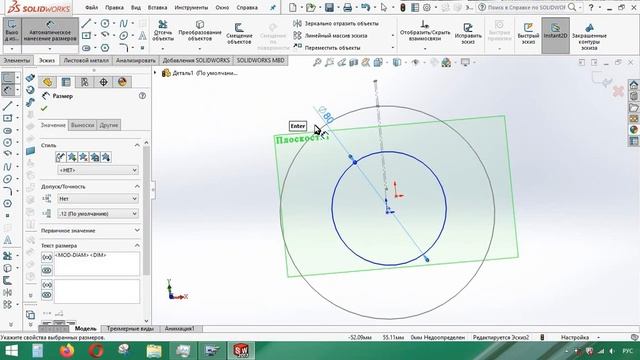This screenshot has height=360, width=640.
Task: Confirm dimension with green checkmark
Action: click(44, 109)
